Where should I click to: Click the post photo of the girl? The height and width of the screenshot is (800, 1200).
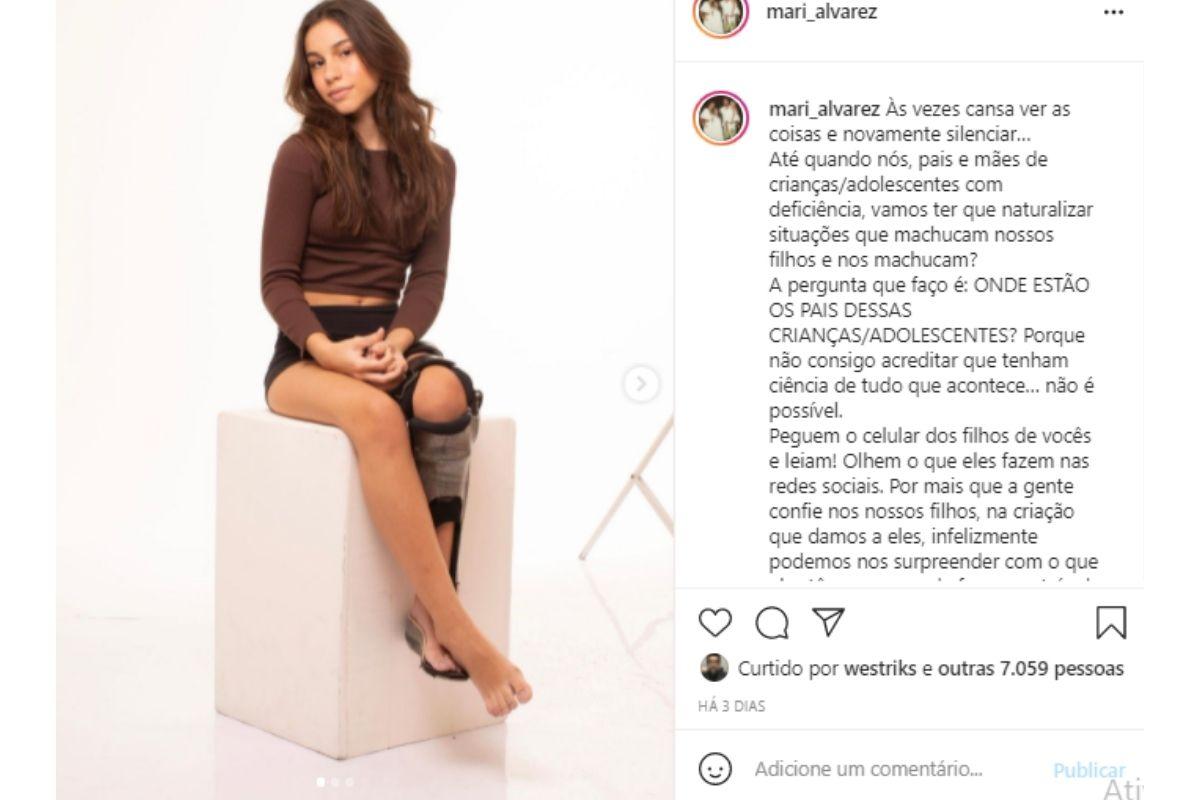pos(364,400)
